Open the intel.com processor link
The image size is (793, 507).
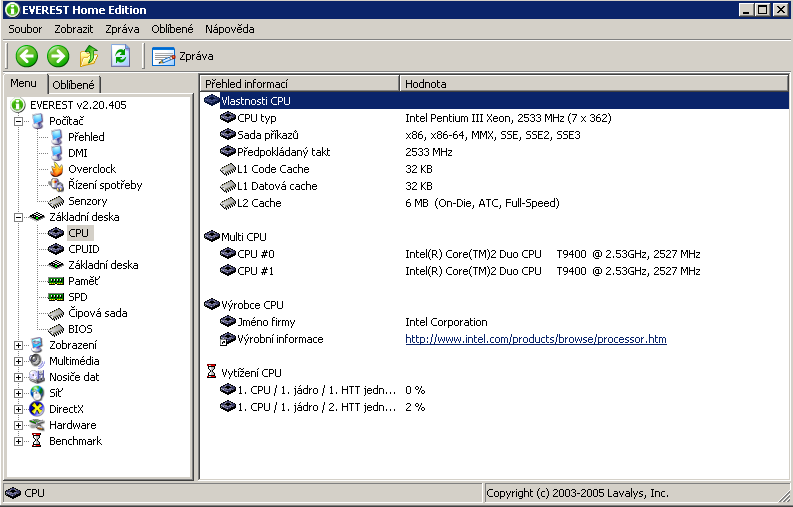(x=536, y=339)
